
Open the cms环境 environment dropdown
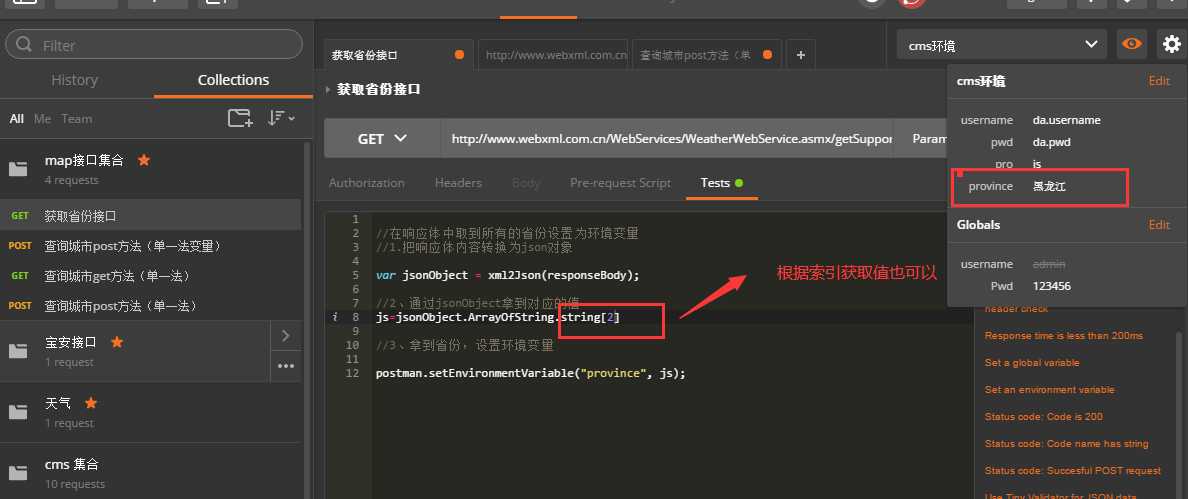[x=1002, y=45]
